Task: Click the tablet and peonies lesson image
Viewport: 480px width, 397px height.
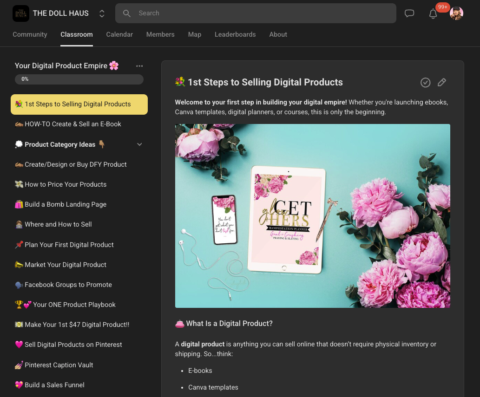Action: tap(312, 216)
